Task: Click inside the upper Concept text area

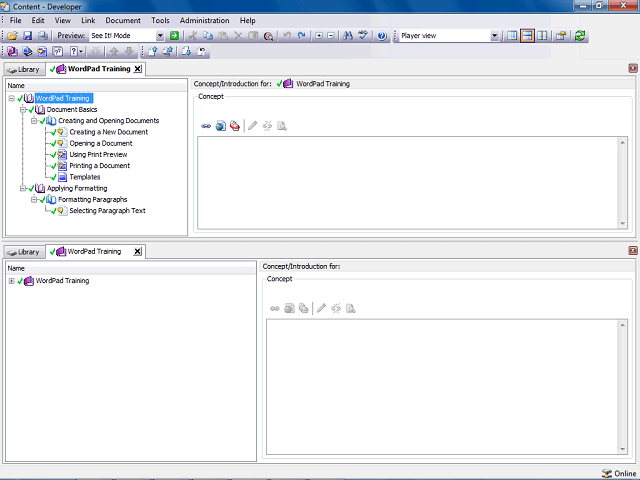Action: (408, 183)
